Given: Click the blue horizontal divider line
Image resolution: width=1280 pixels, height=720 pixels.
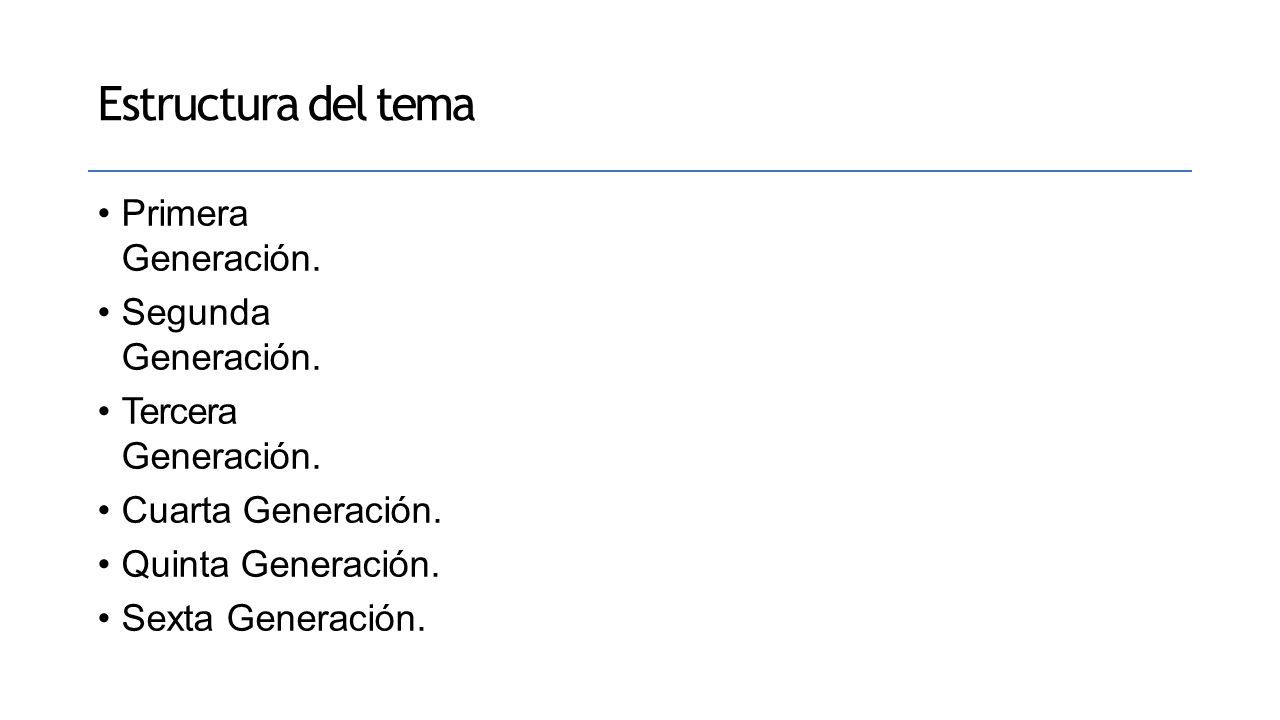Looking at the screenshot, I should tap(640, 171).
